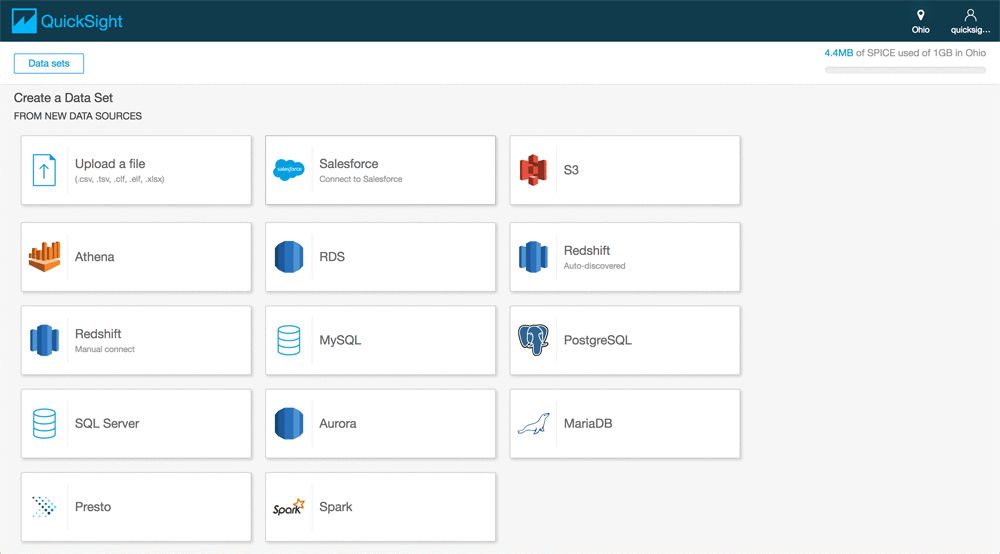Screen dimensions: 1000x554
Task: Click the S3 label text
Action: pos(571,170)
